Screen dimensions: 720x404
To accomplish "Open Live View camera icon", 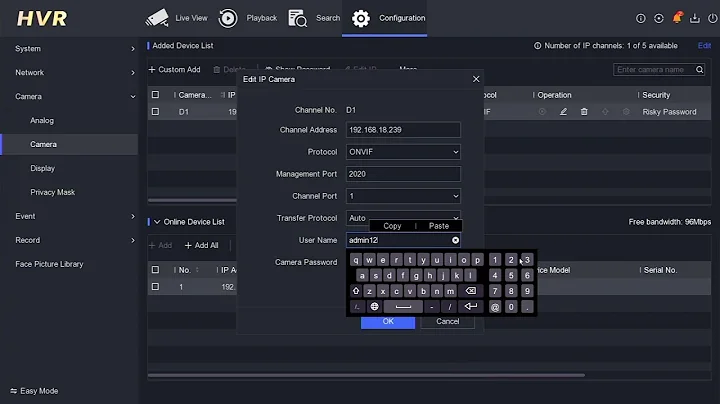I will [157, 18].
